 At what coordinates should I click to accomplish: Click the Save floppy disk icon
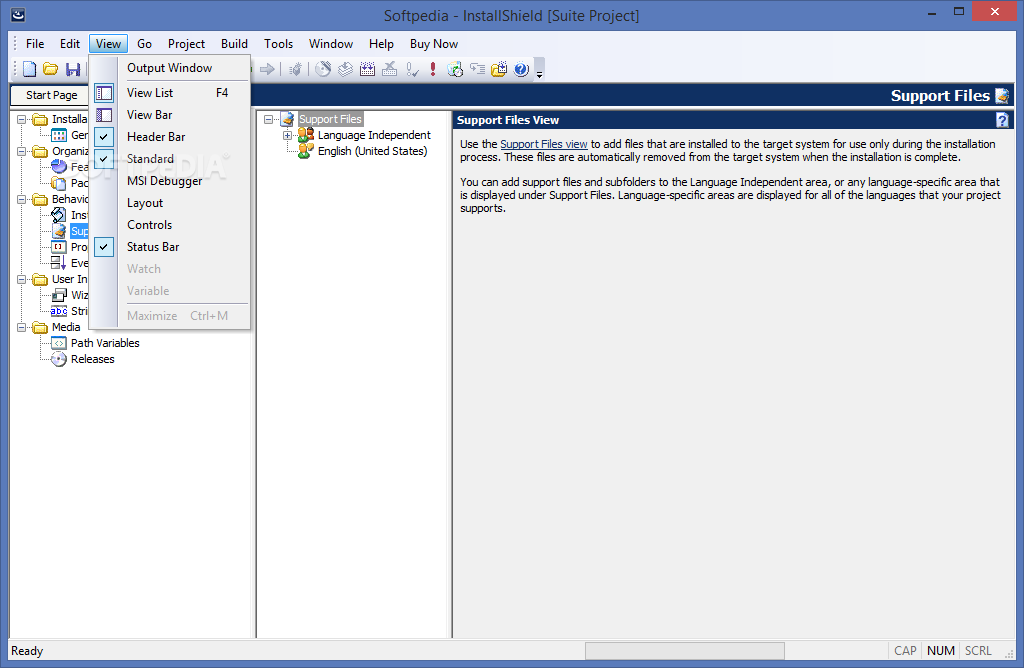(73, 69)
